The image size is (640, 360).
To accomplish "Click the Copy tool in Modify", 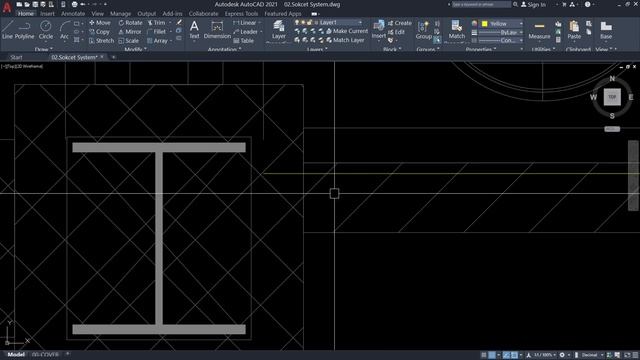I will [x=99, y=32].
